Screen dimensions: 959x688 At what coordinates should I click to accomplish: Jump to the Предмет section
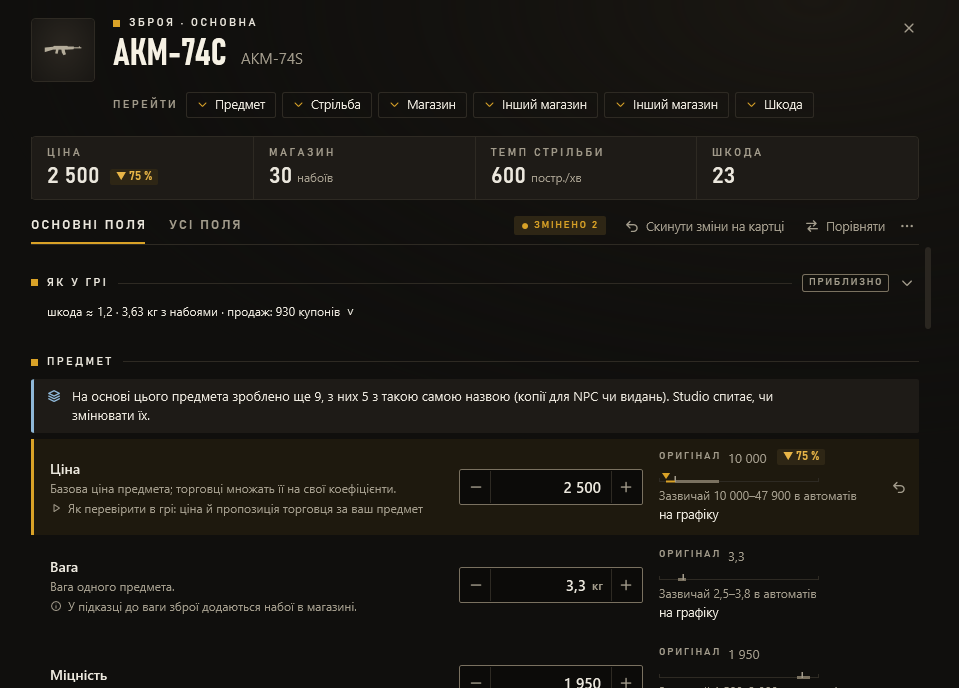231,105
